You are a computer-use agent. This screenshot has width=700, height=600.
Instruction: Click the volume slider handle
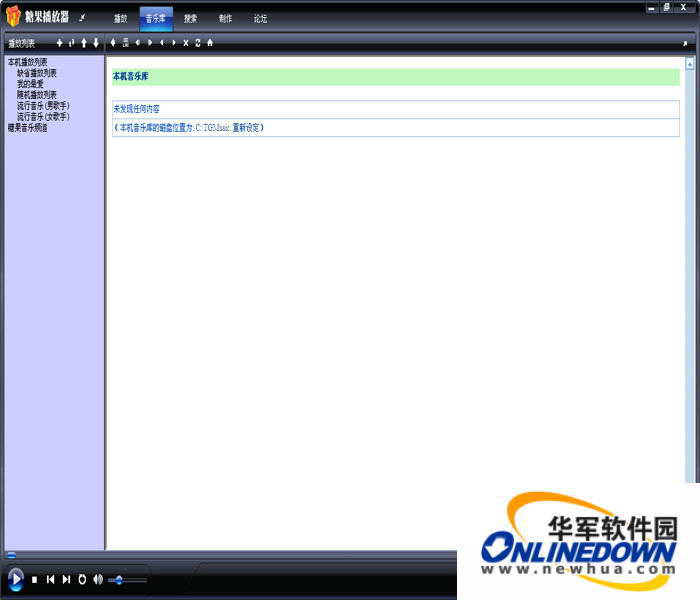click(119, 580)
